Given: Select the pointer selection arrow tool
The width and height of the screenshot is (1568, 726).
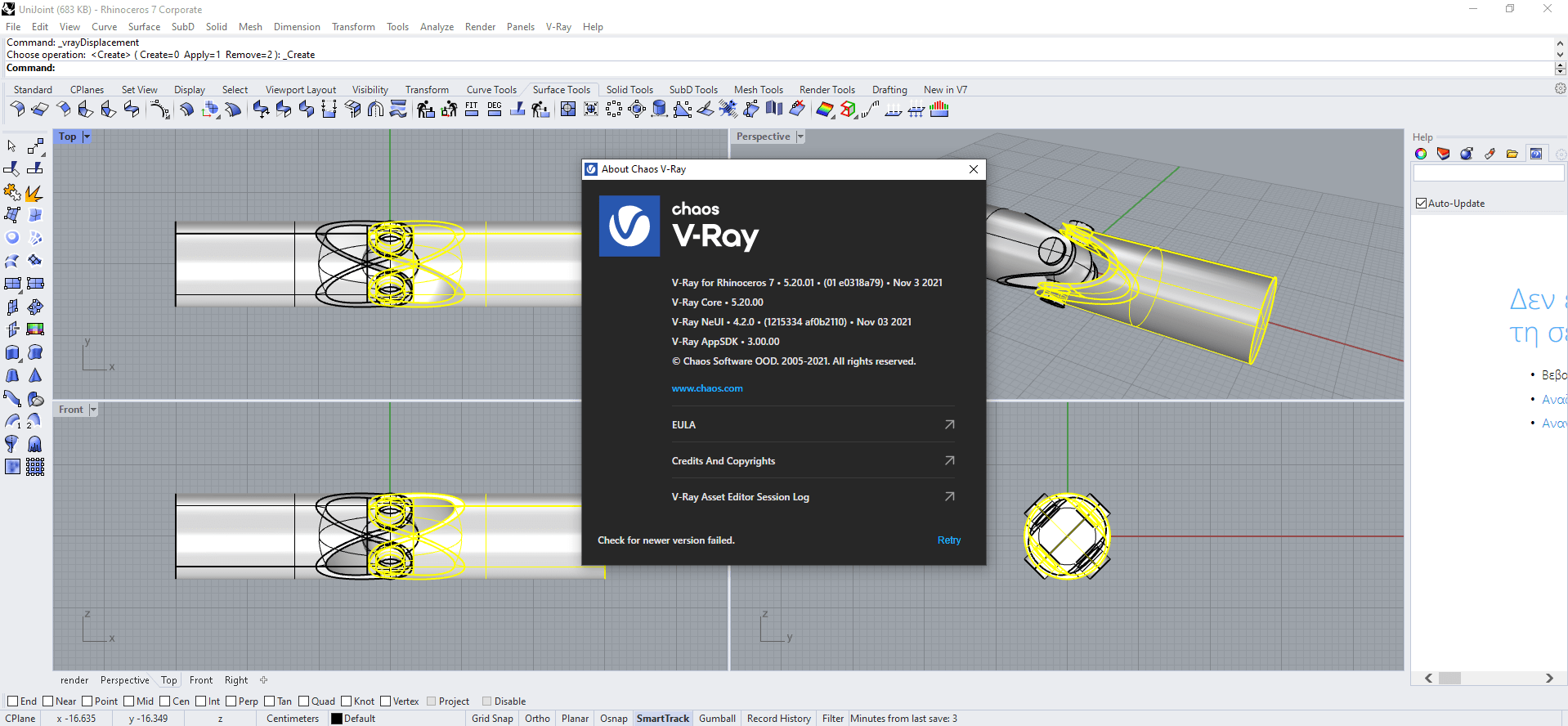Looking at the screenshot, I should point(12,146).
